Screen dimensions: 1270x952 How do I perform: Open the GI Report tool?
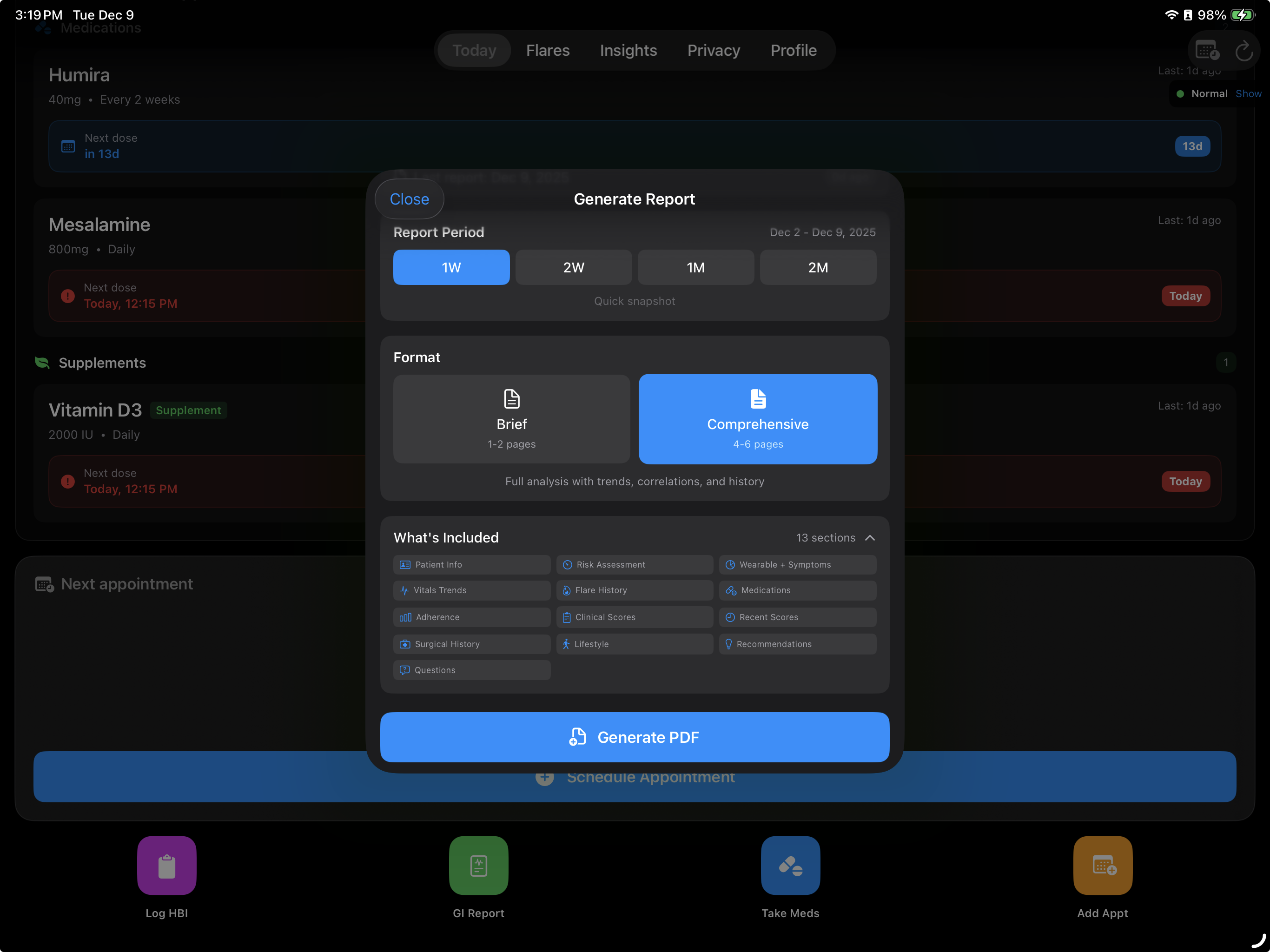[x=478, y=866]
